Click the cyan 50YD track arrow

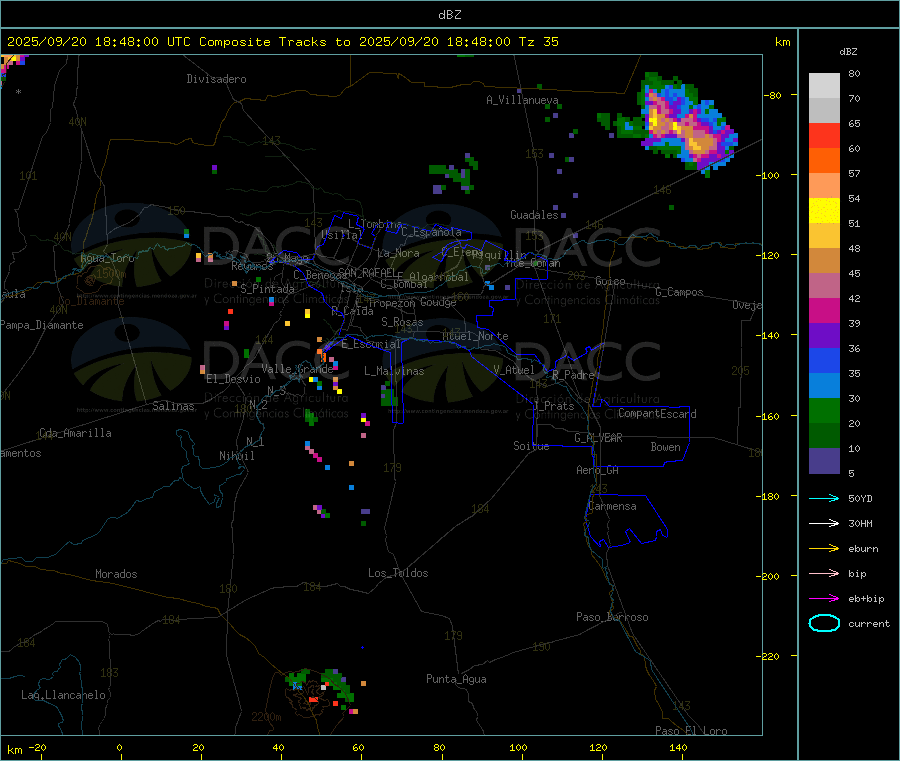point(824,498)
